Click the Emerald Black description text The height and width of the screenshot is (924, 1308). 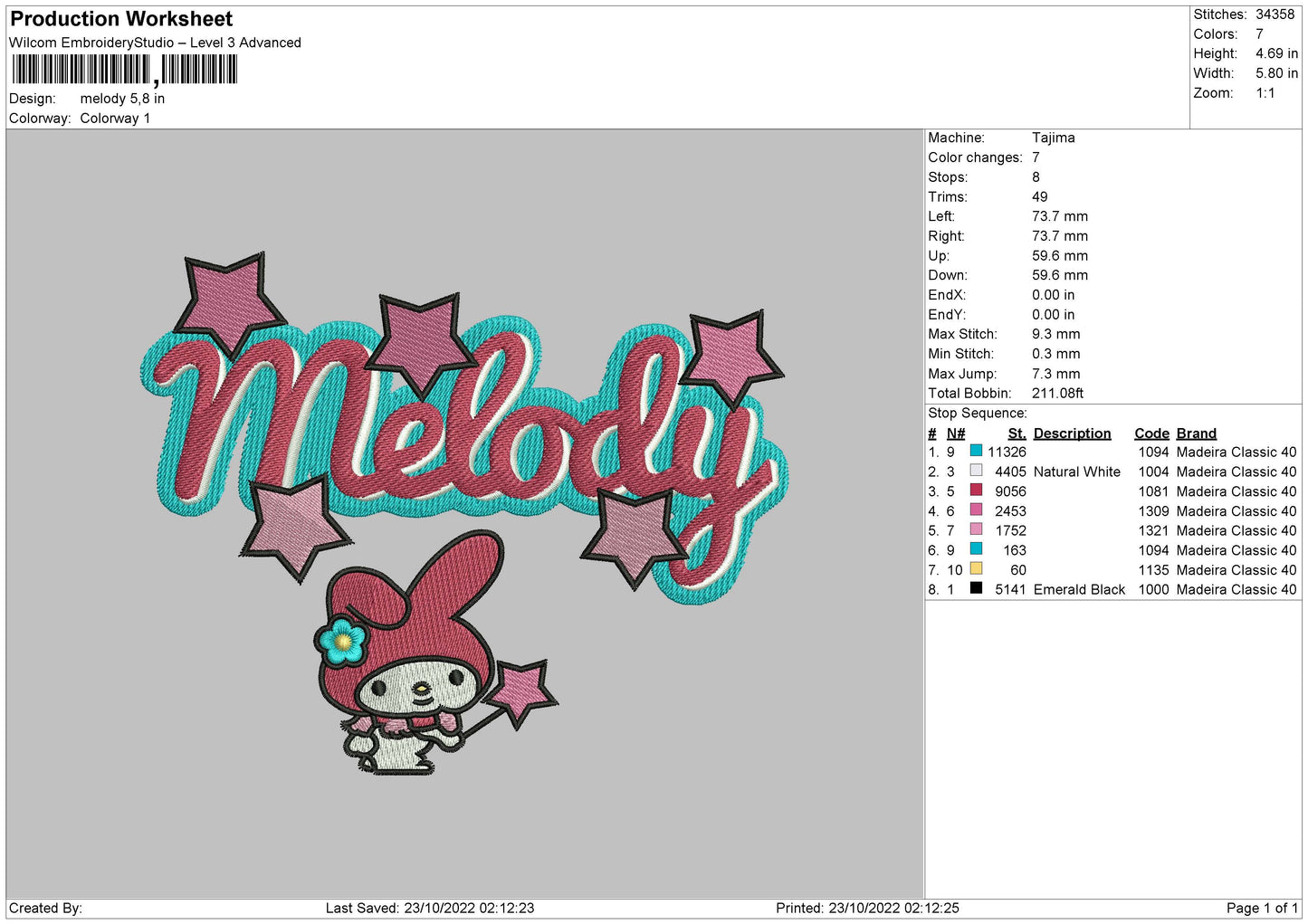[x=1079, y=589]
